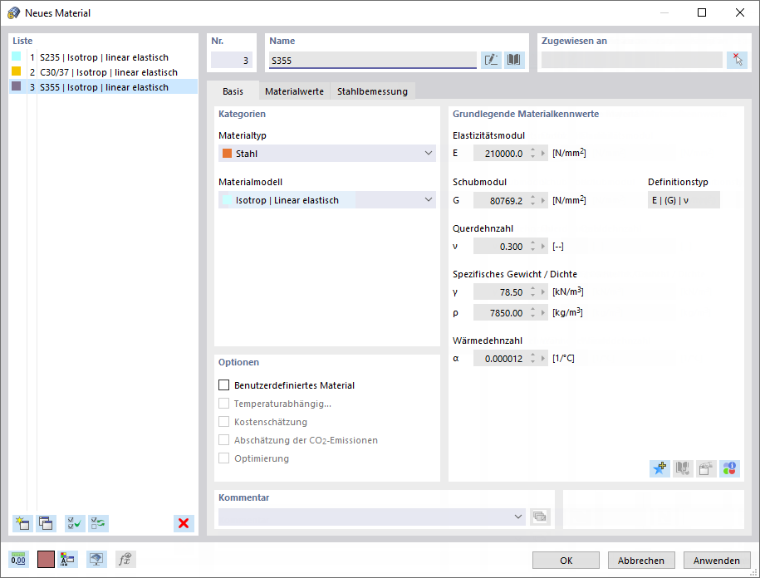
Task: Expand the arrow menu beside ρ value
Action: pos(543,313)
